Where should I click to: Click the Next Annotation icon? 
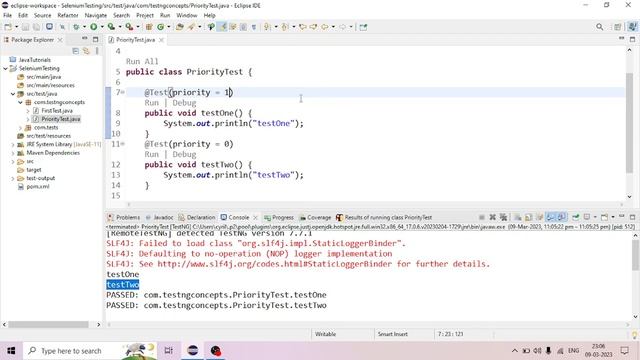(x=267, y=27)
